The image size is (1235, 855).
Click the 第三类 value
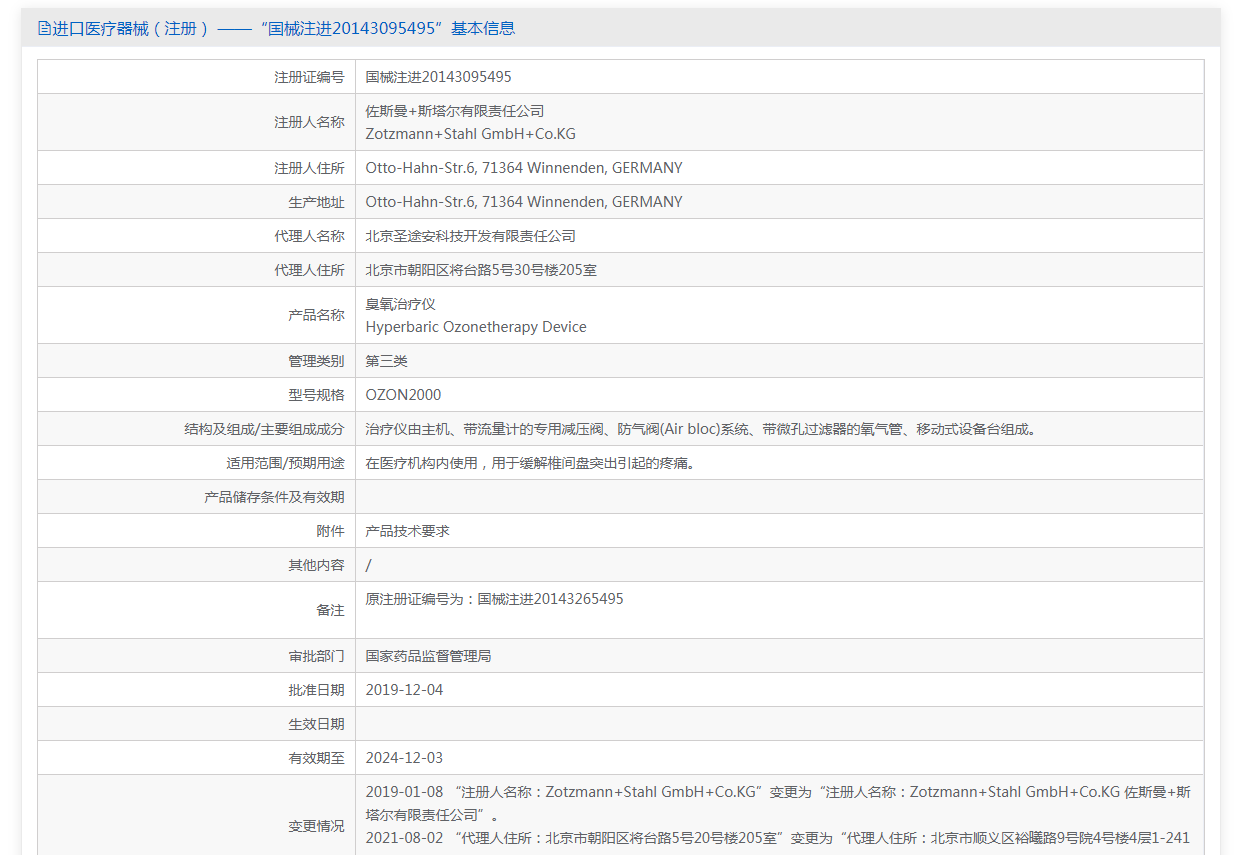coord(387,361)
